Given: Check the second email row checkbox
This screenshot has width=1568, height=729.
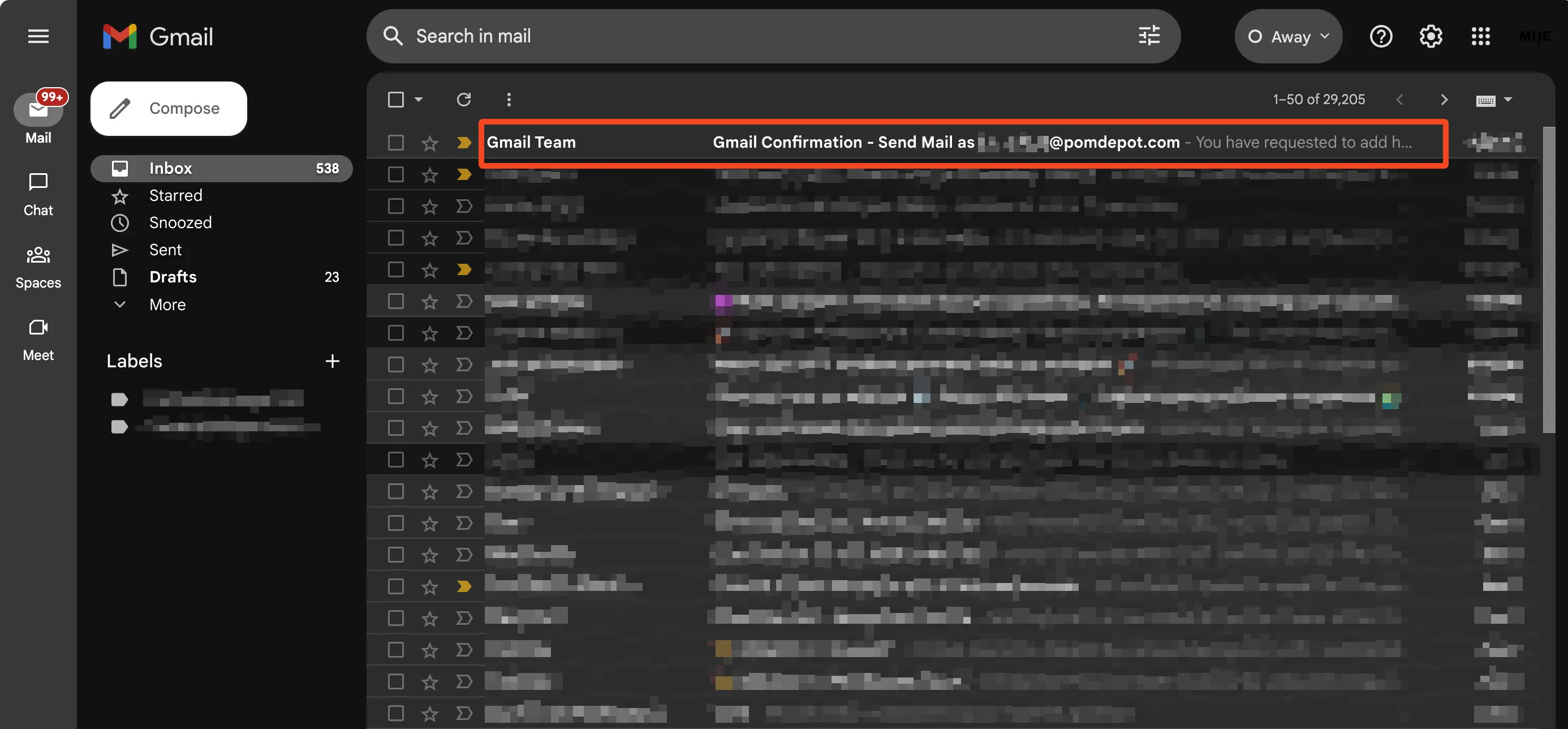Looking at the screenshot, I should [395, 174].
